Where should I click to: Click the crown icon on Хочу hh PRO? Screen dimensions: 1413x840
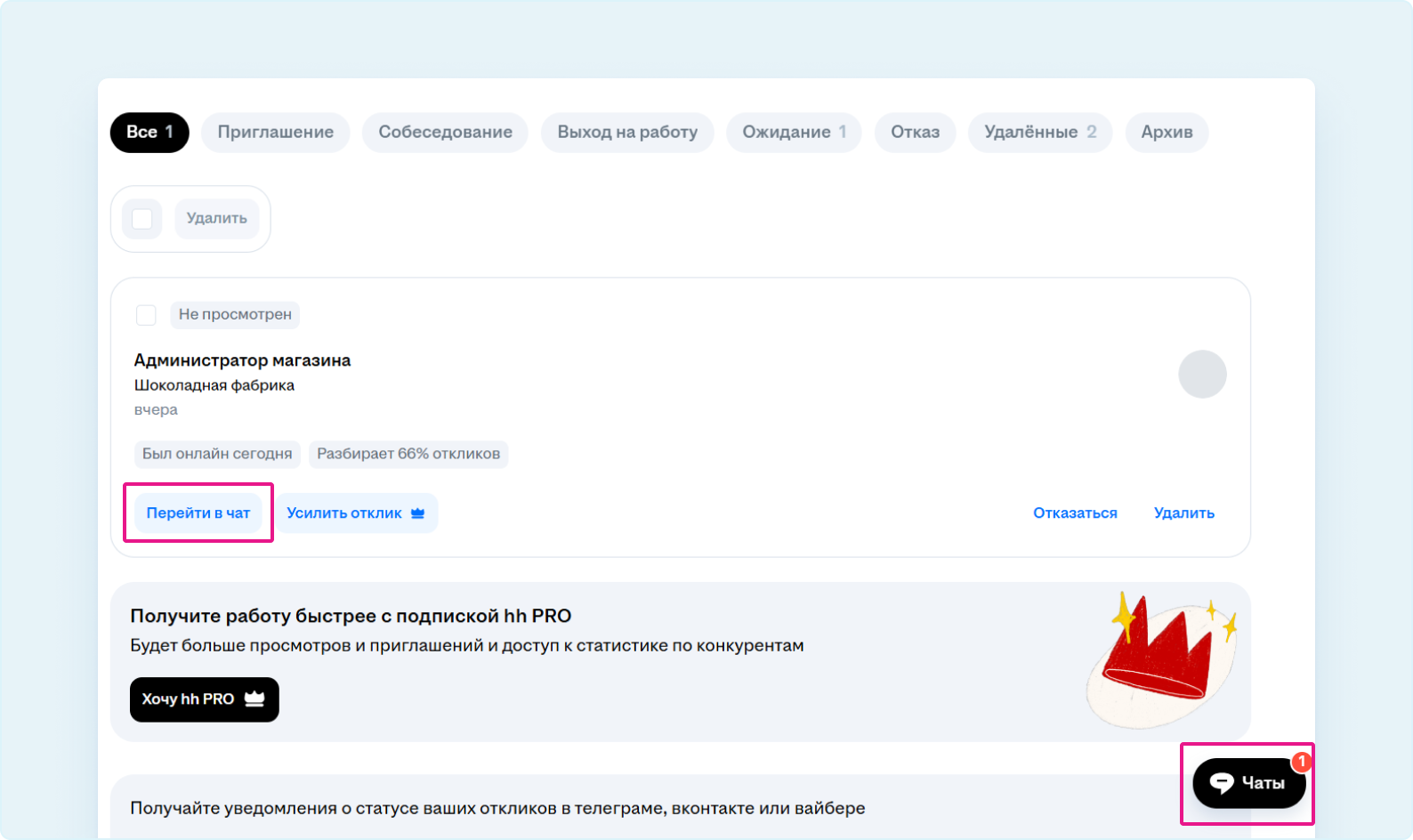coord(254,699)
